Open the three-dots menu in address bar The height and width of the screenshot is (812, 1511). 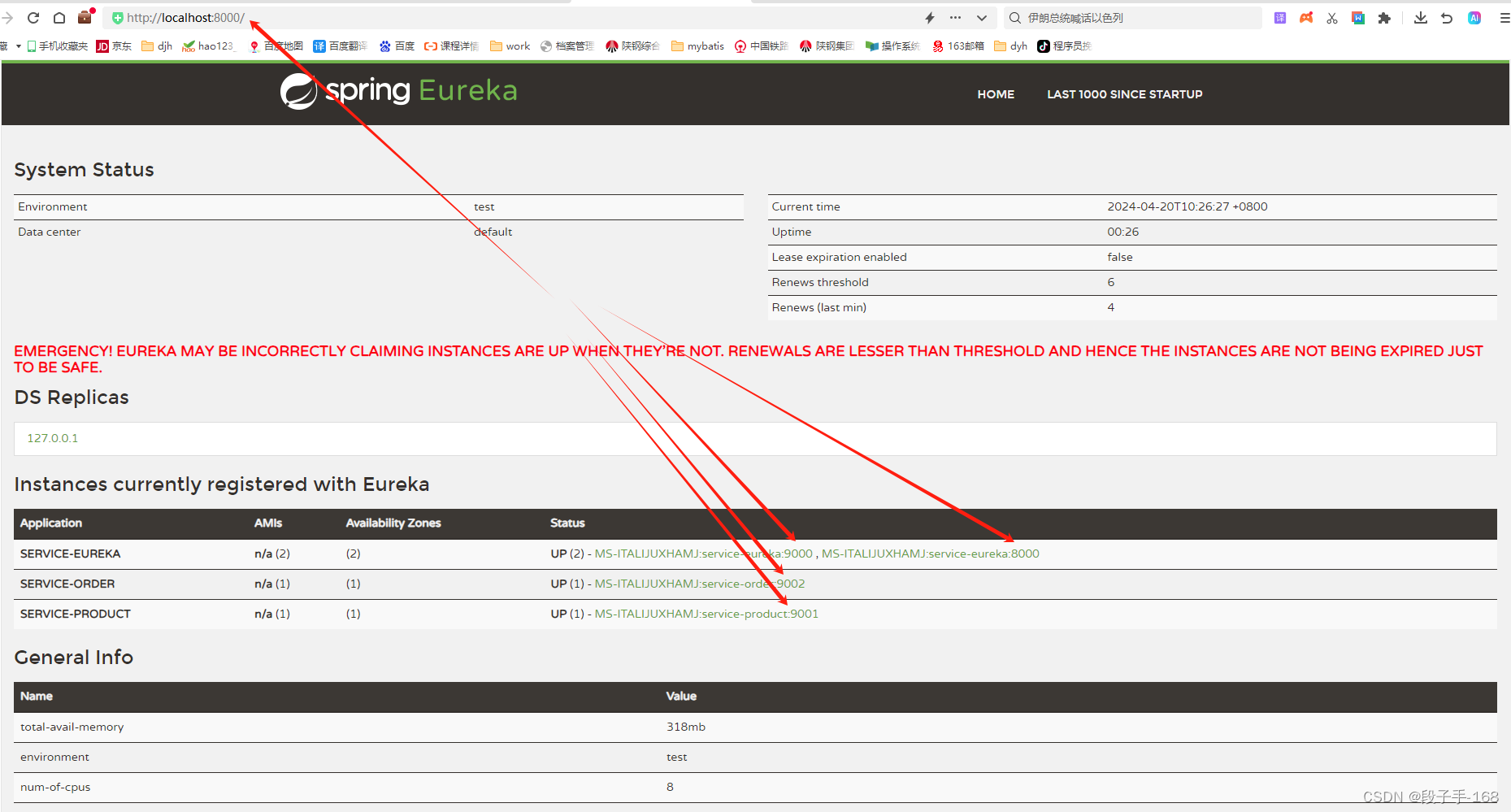coord(955,17)
